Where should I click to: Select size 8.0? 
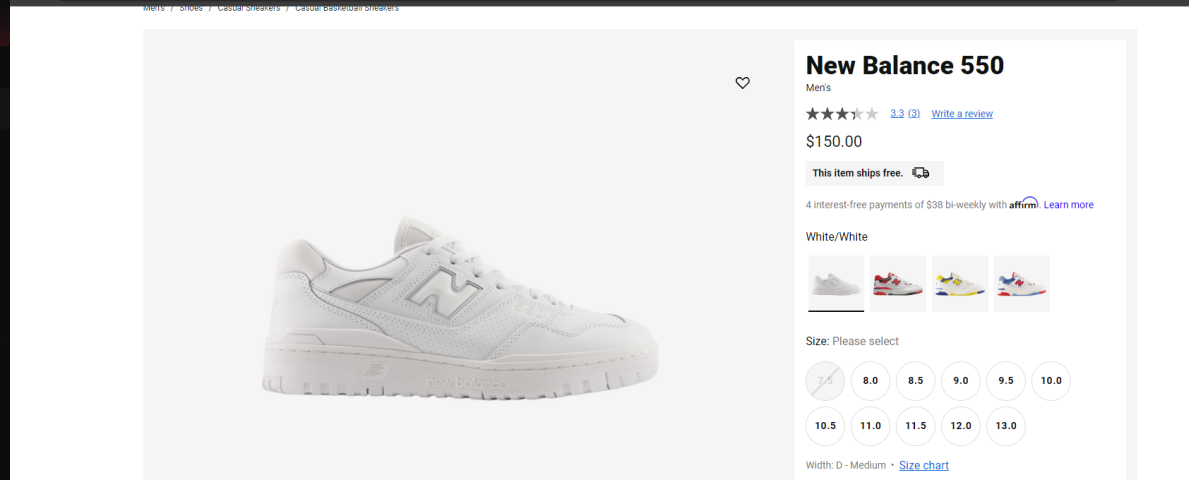click(871, 381)
